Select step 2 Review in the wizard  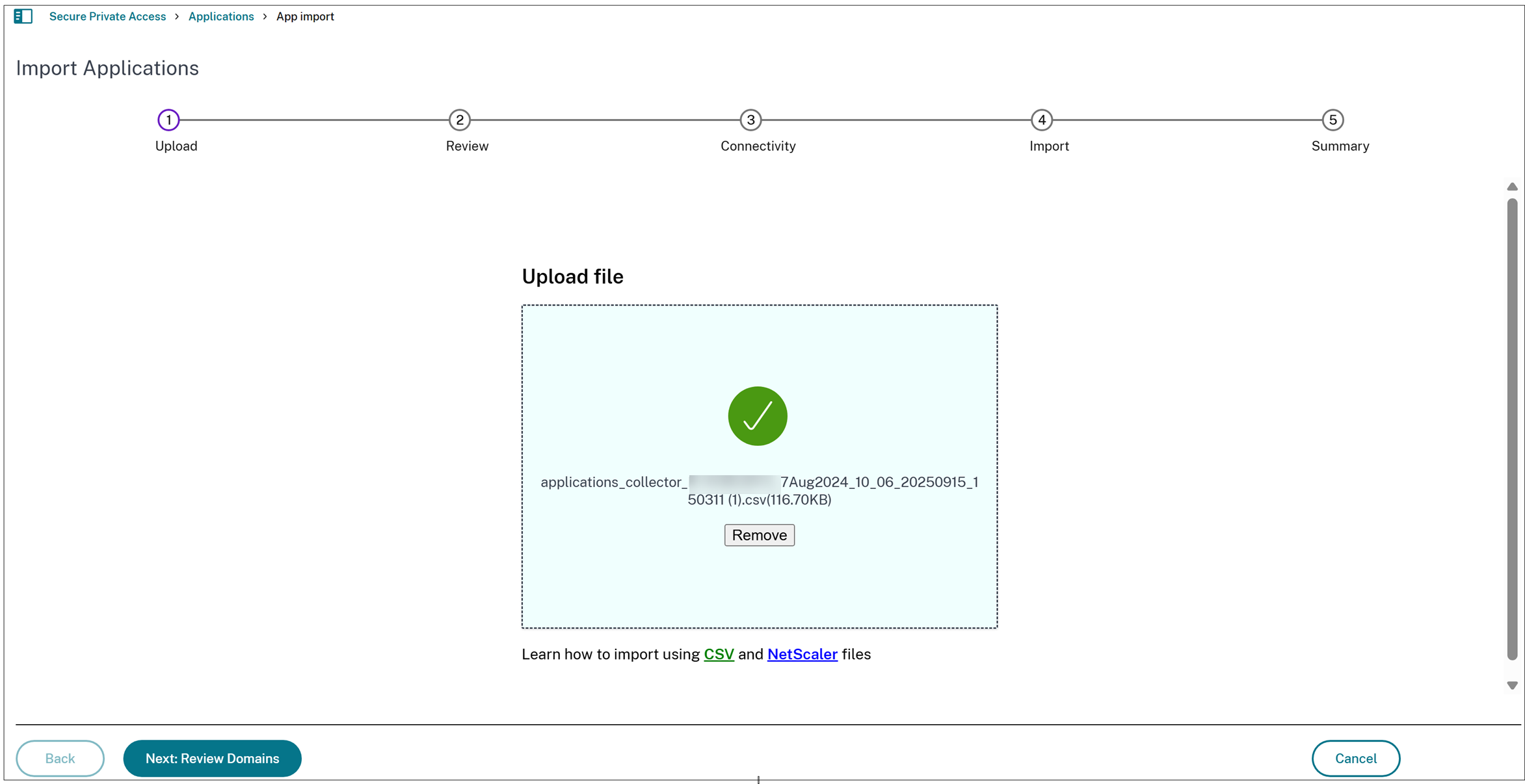pos(460,120)
